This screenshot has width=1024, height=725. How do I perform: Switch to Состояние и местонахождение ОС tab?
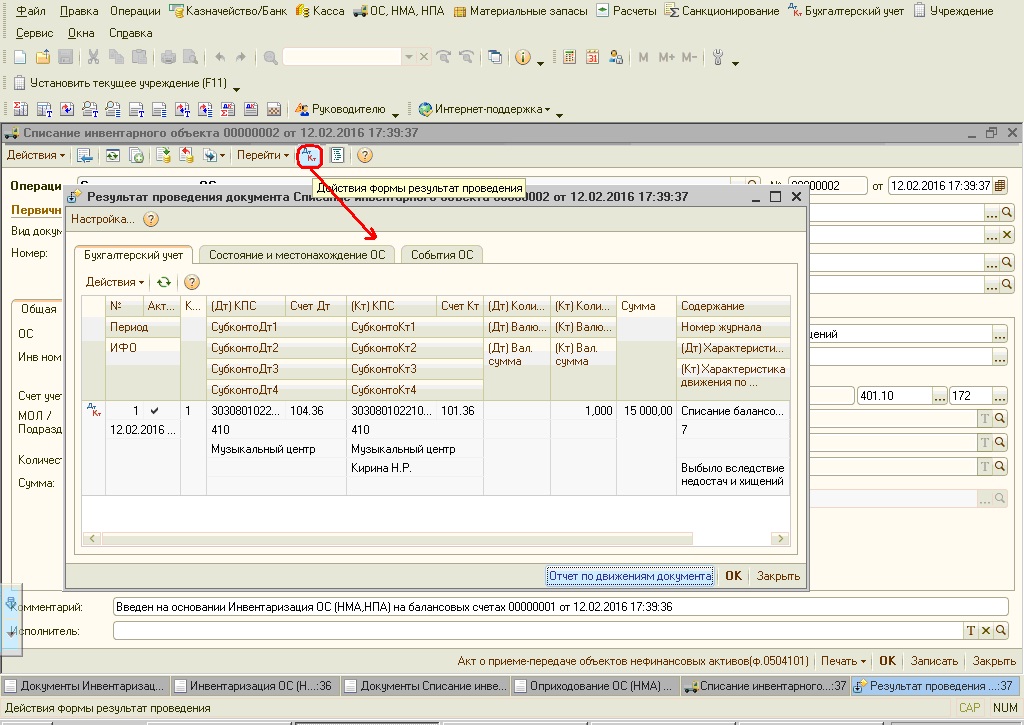tap(297, 255)
